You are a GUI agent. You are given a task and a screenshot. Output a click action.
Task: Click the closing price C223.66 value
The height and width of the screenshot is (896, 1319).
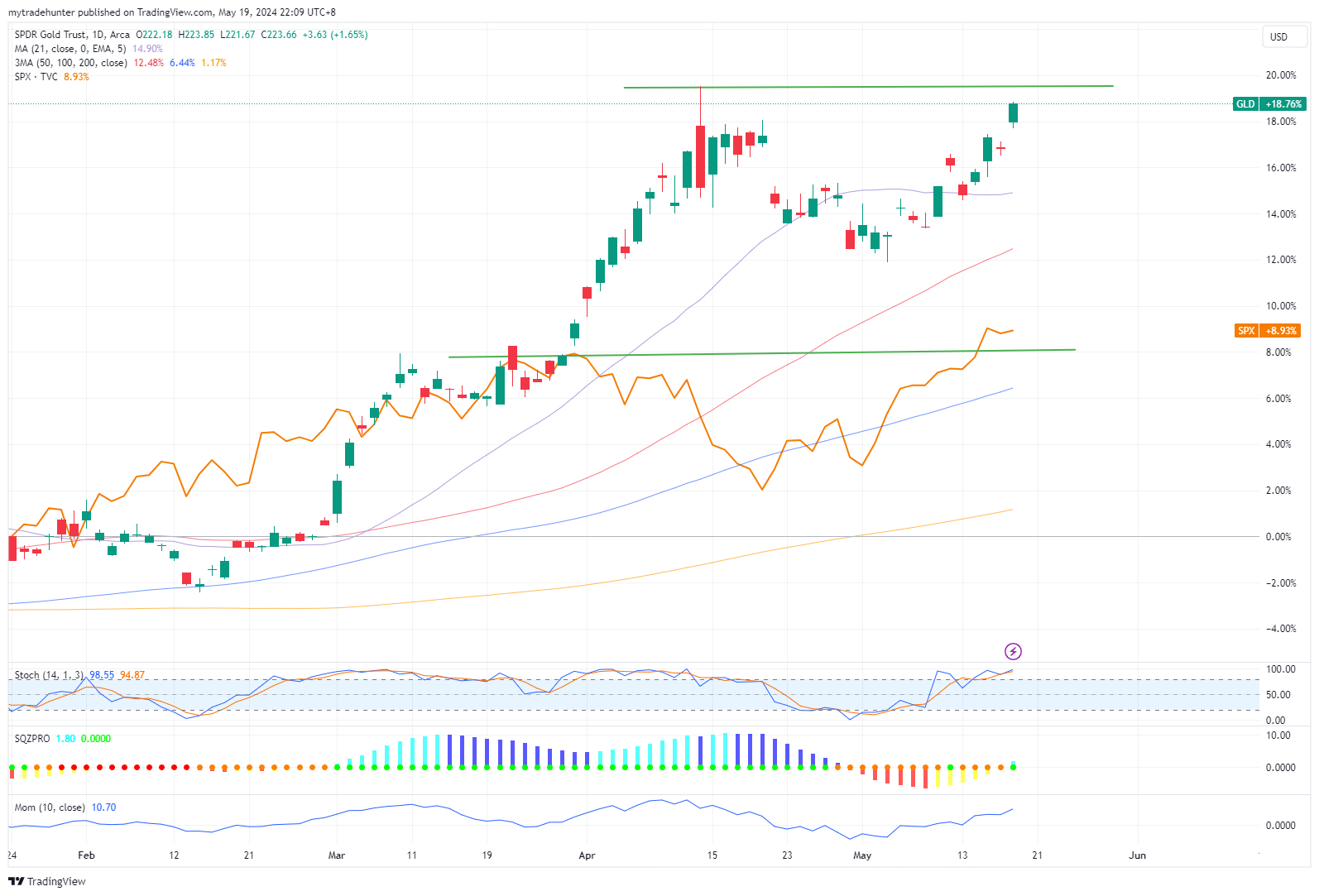pyautogui.click(x=279, y=35)
